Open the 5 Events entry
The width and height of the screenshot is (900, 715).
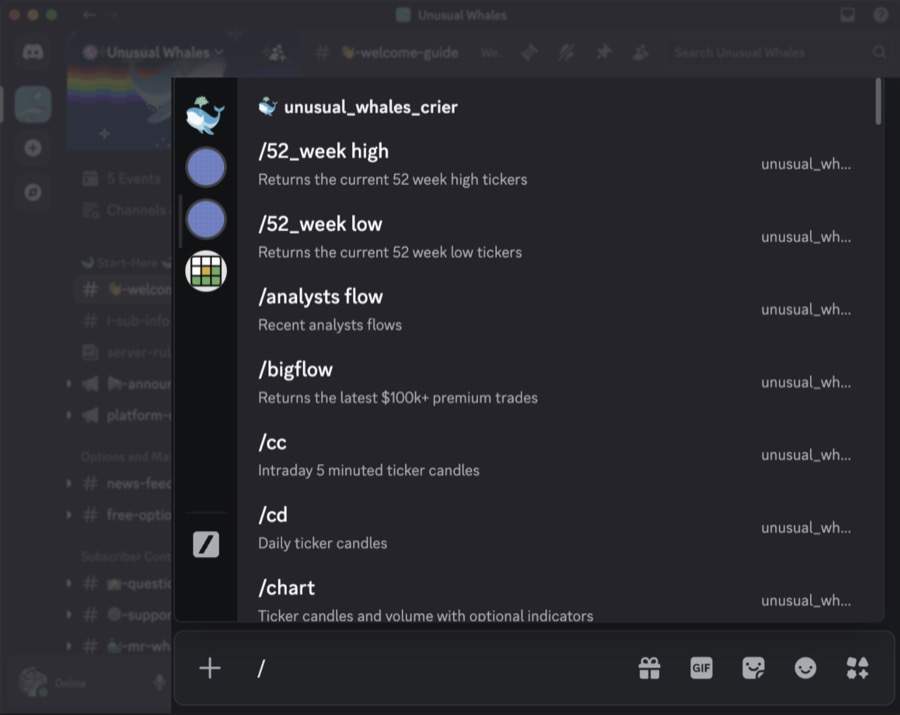[x=121, y=178]
